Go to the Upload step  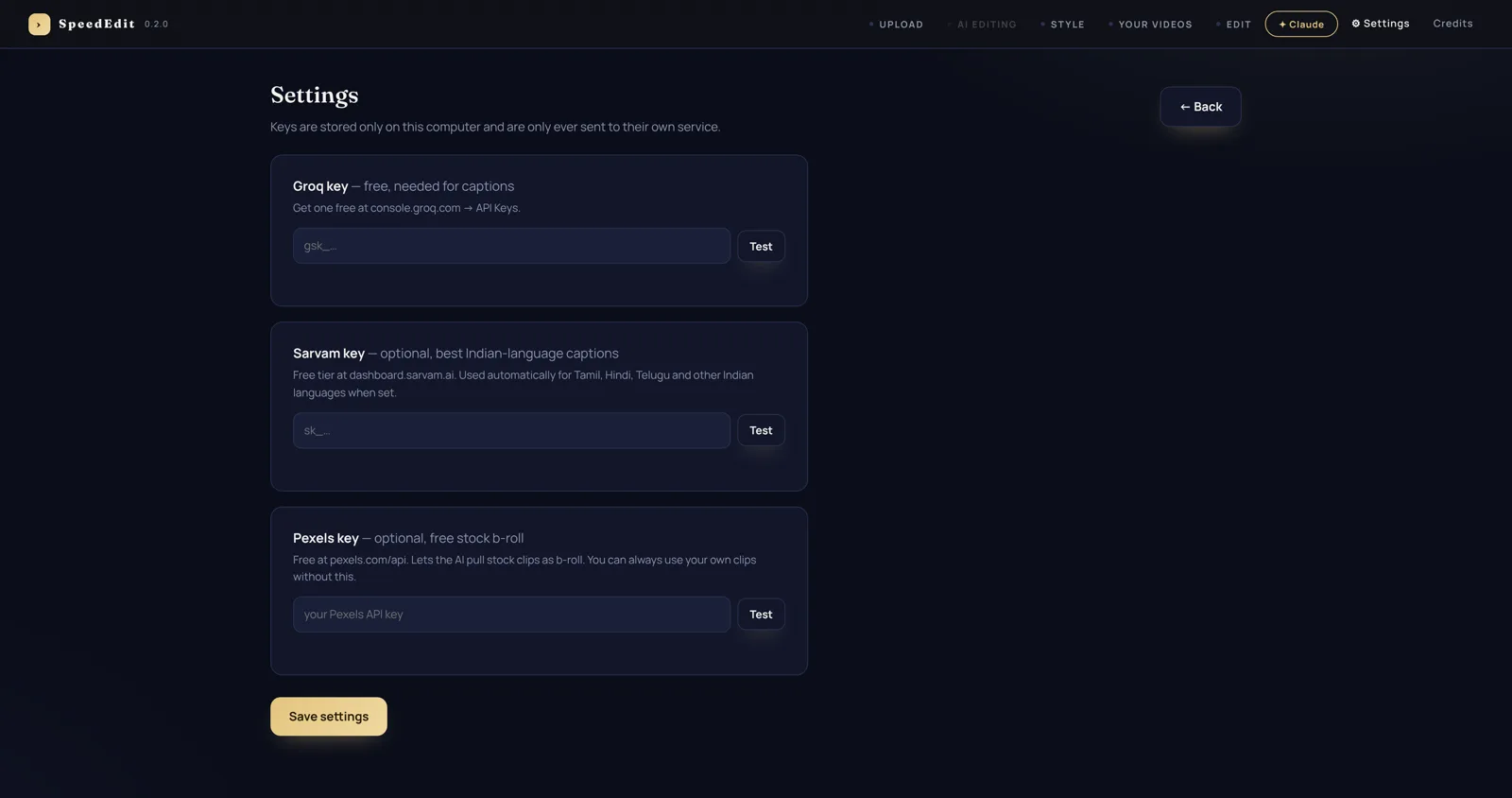click(x=896, y=25)
